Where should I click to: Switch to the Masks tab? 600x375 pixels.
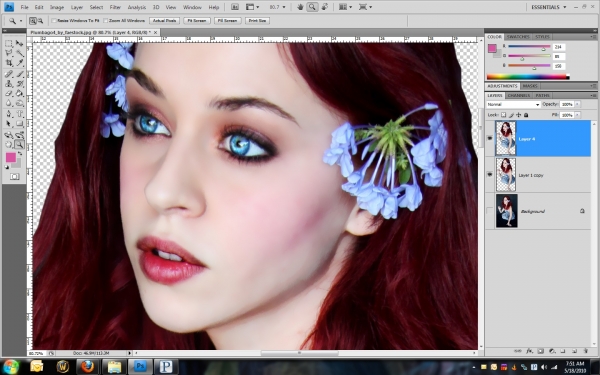point(530,86)
